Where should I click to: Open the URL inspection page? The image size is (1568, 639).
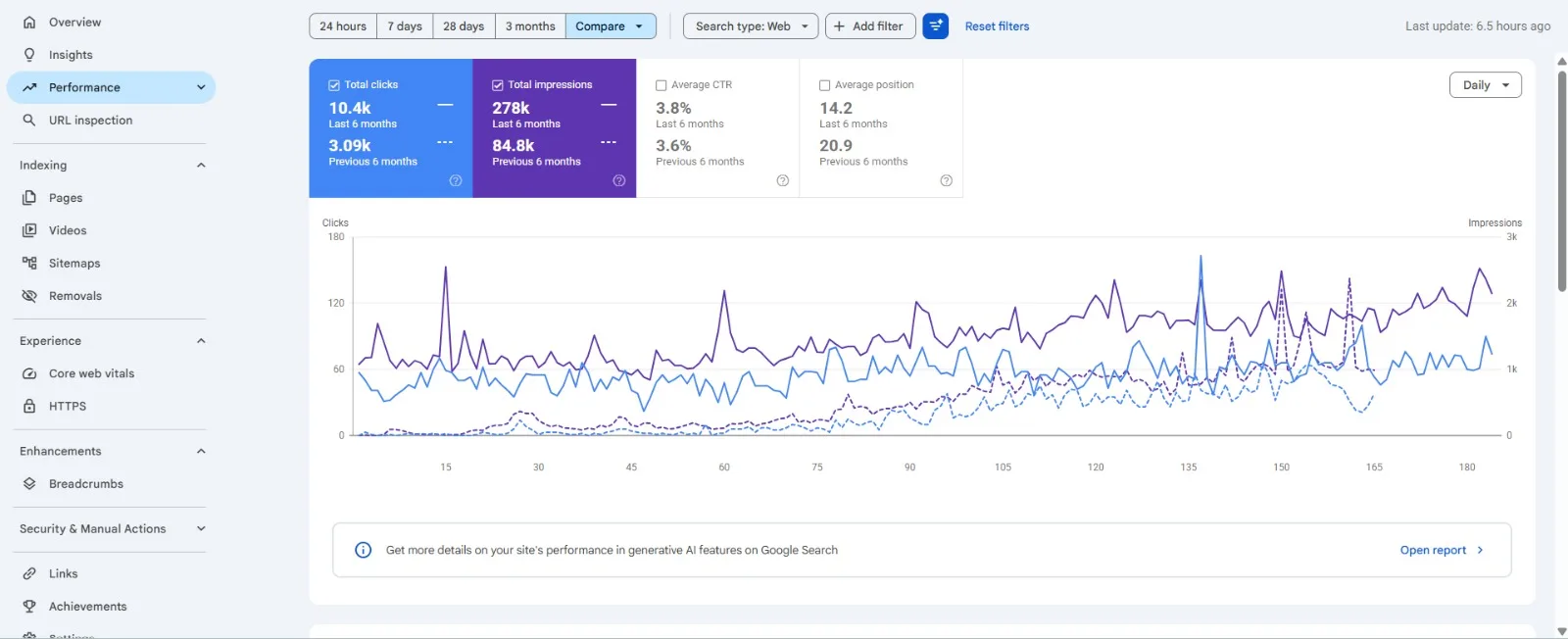point(111,120)
